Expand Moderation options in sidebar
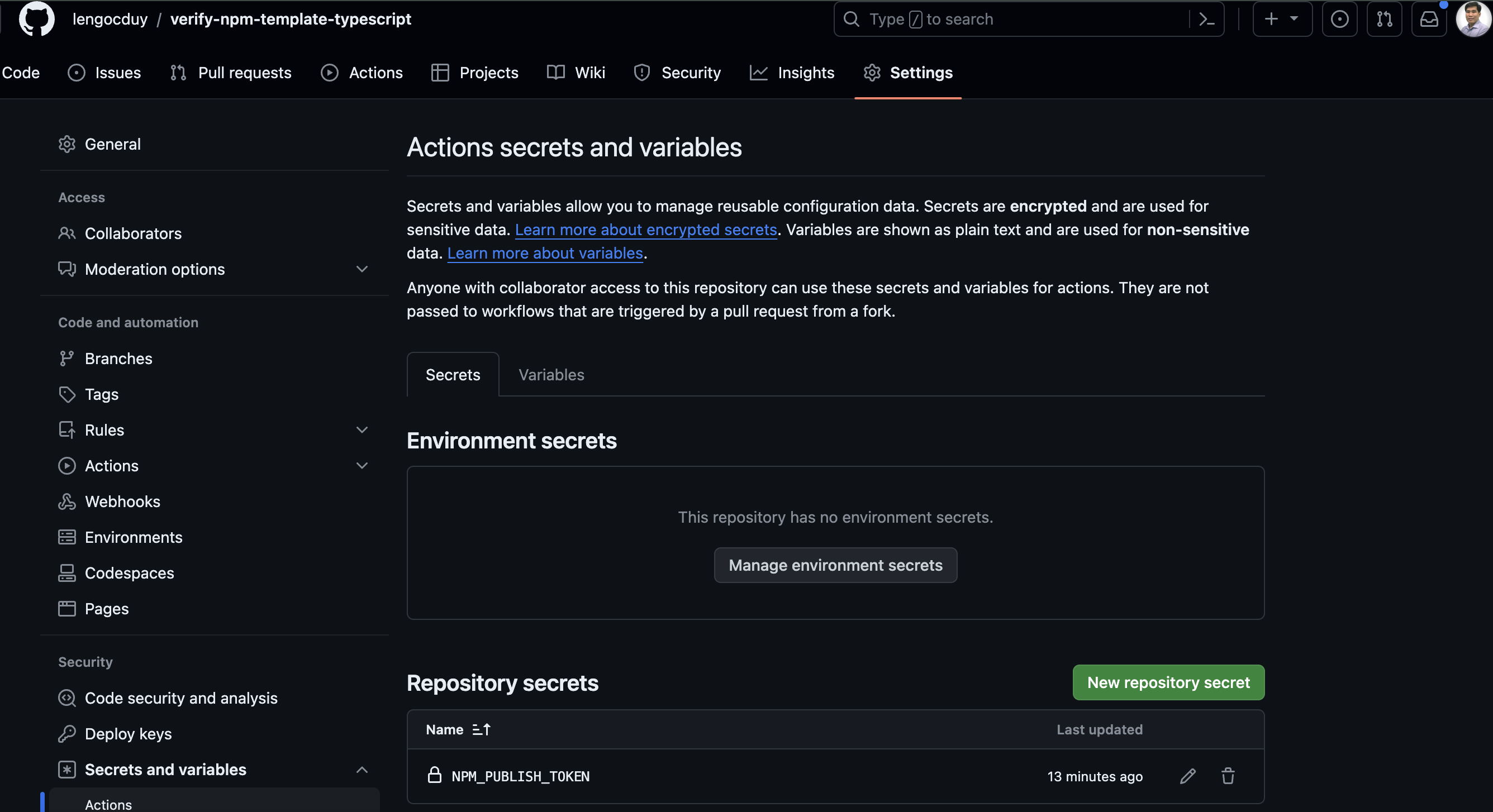1493x812 pixels. 362,269
